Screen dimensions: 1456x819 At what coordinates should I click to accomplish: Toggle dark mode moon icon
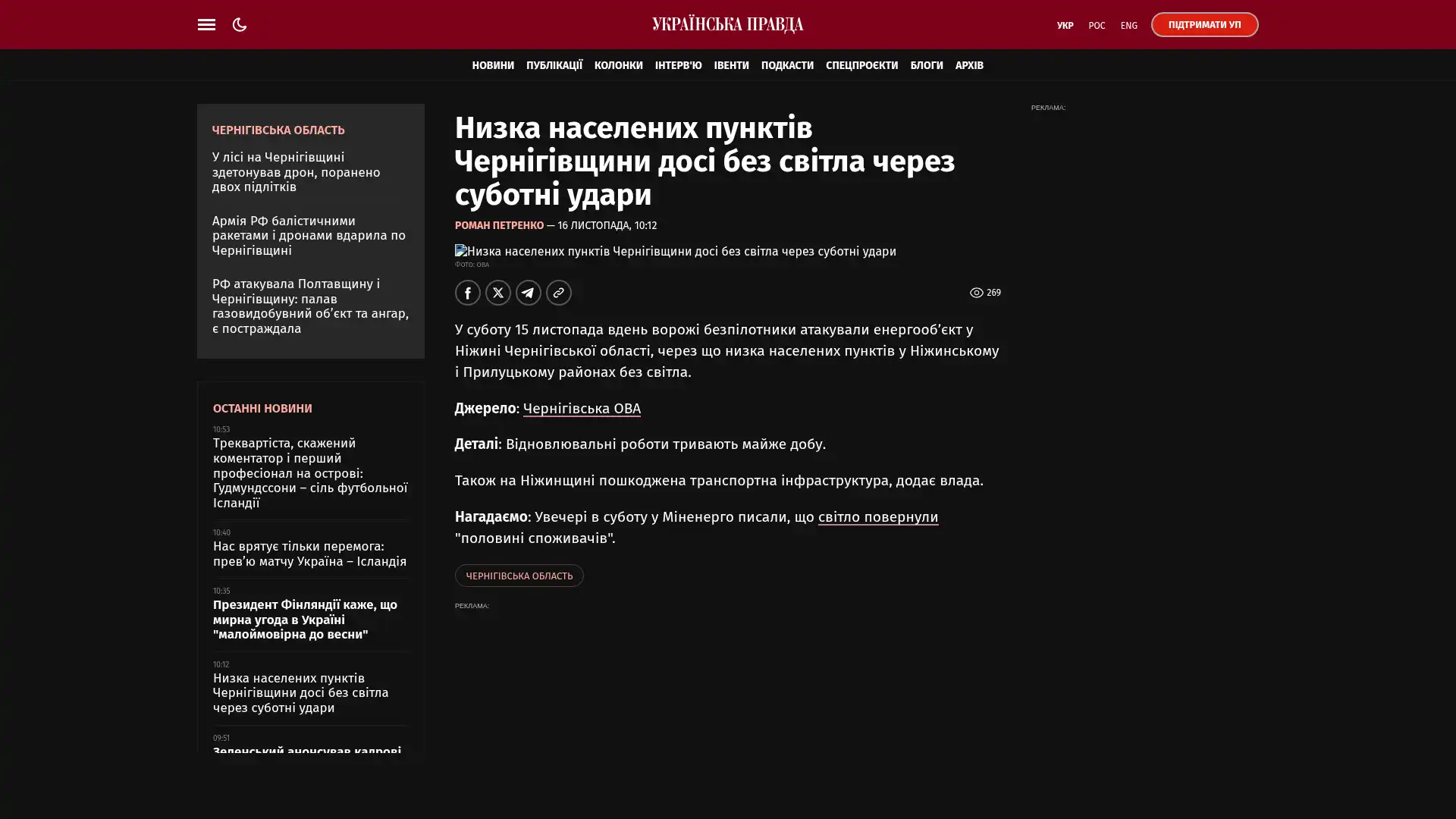point(240,24)
